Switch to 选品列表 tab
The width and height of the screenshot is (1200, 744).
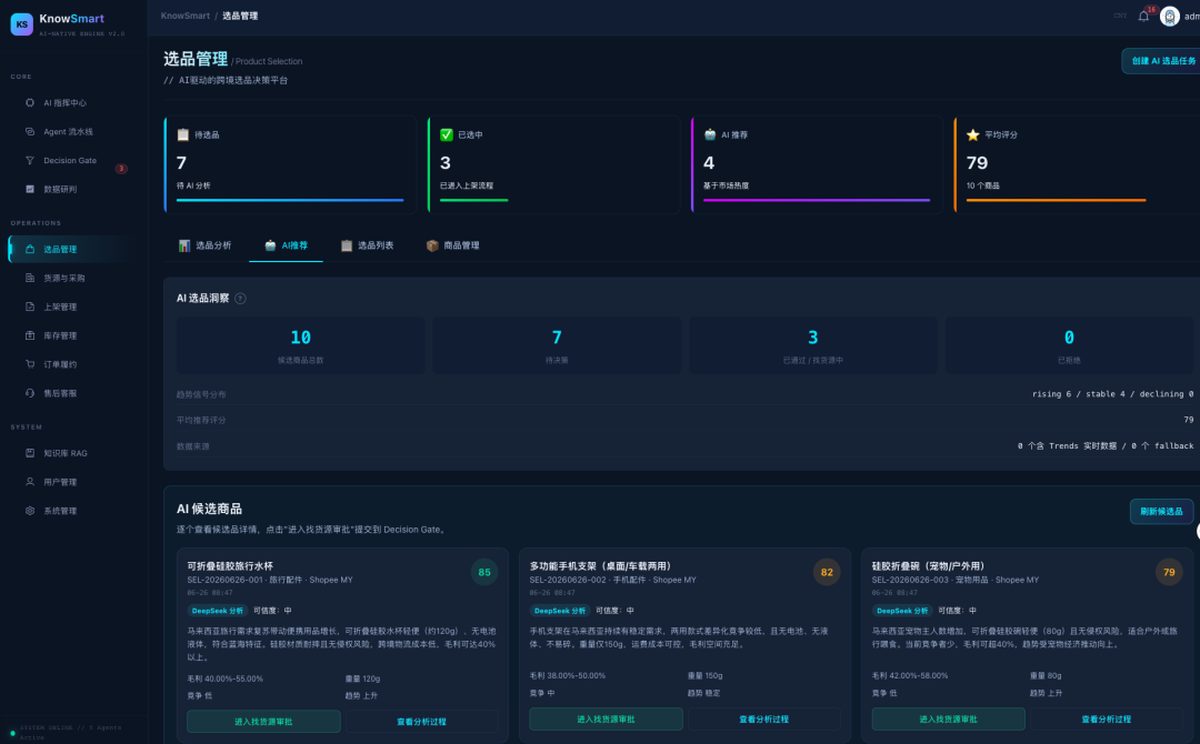coord(367,245)
